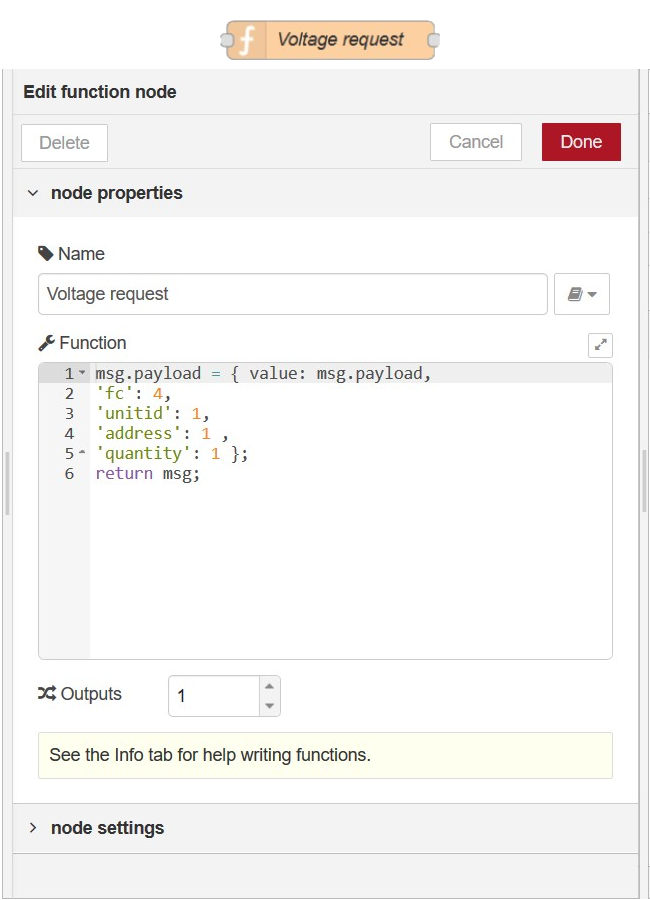Click the Edit function node title

click(100, 92)
